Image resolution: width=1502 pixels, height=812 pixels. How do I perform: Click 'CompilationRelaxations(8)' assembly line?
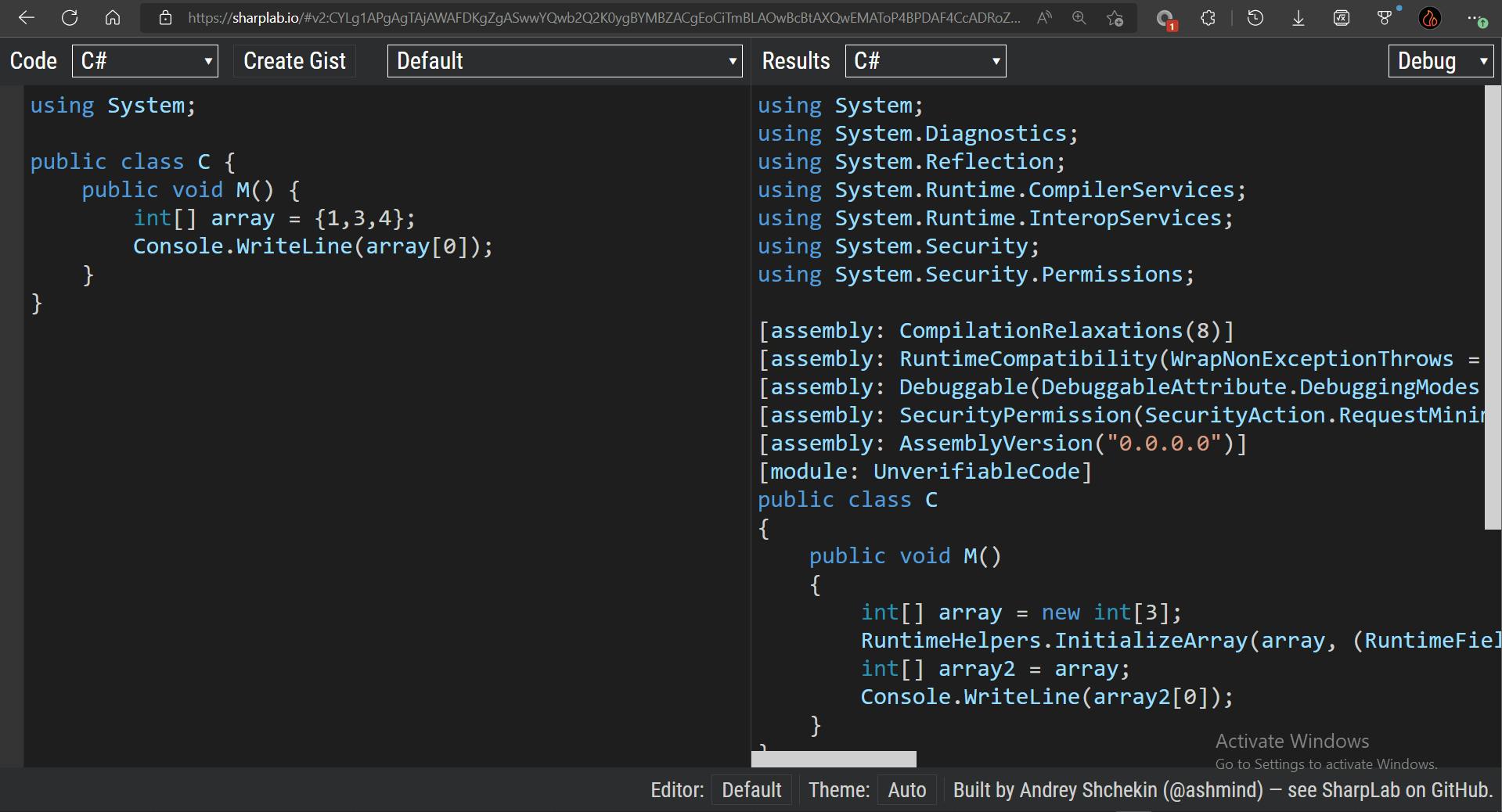point(996,331)
